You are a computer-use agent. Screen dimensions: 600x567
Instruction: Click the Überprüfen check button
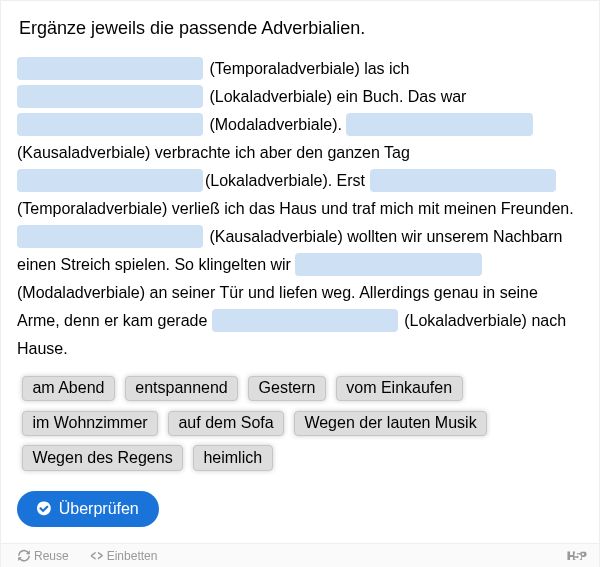click(88, 509)
